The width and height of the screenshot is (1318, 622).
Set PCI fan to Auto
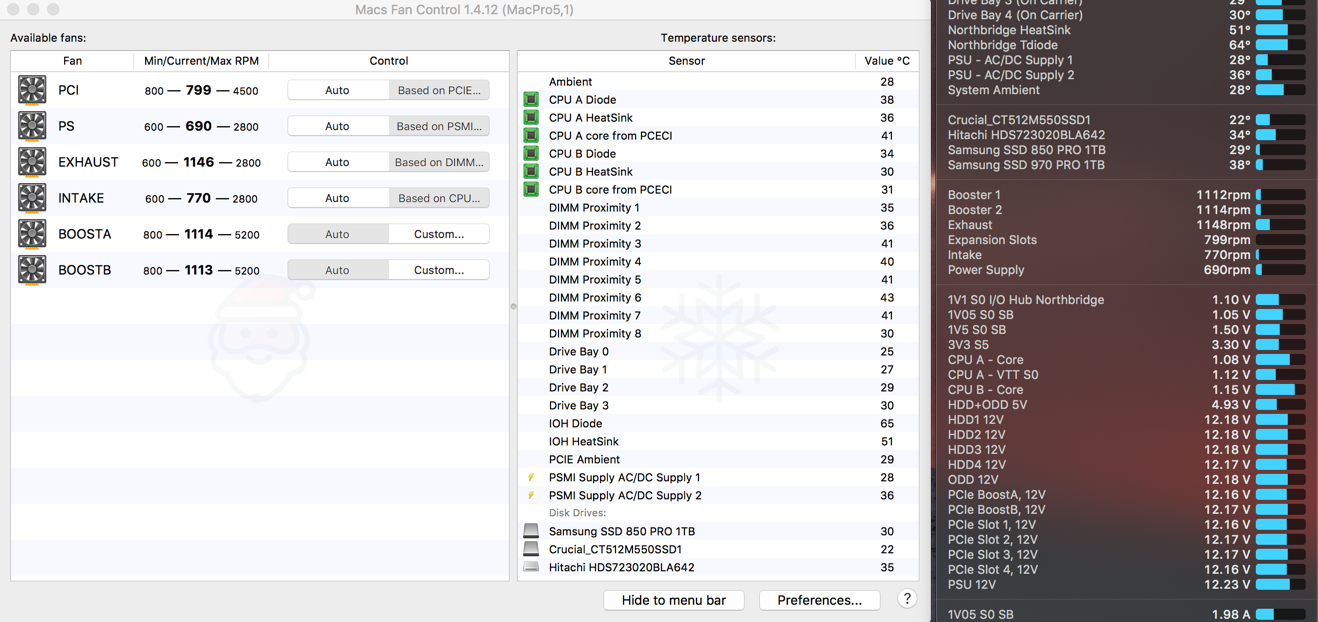(x=338, y=90)
